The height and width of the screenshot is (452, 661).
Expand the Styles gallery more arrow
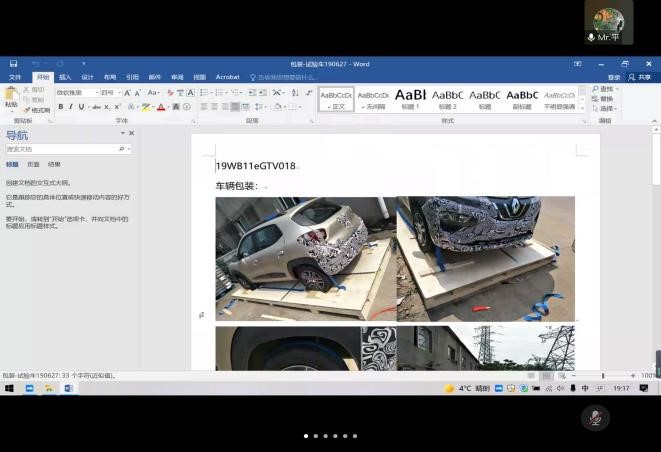pos(583,109)
